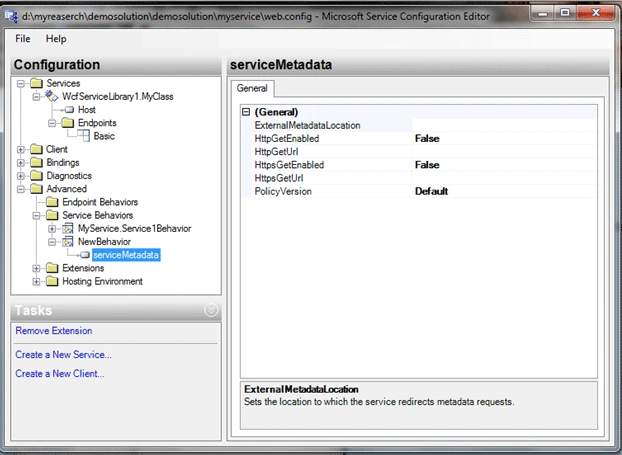Click the Client folder icon

tap(36, 149)
